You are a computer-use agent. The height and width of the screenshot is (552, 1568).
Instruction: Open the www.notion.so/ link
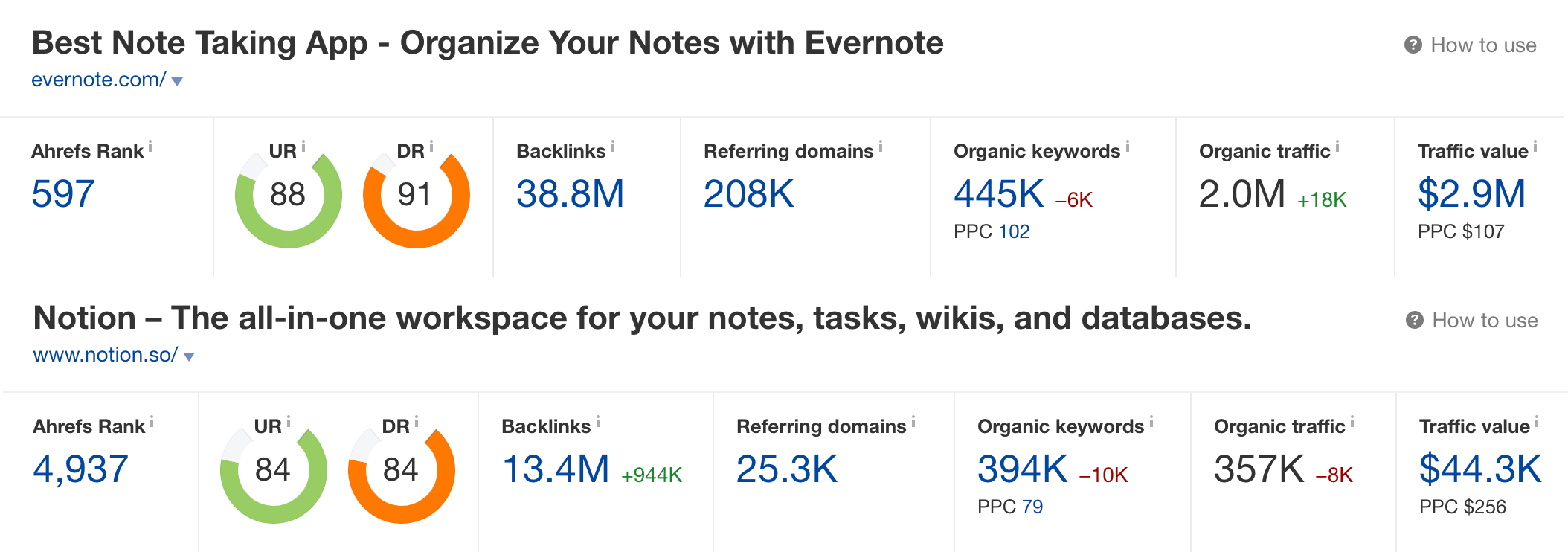pos(106,355)
